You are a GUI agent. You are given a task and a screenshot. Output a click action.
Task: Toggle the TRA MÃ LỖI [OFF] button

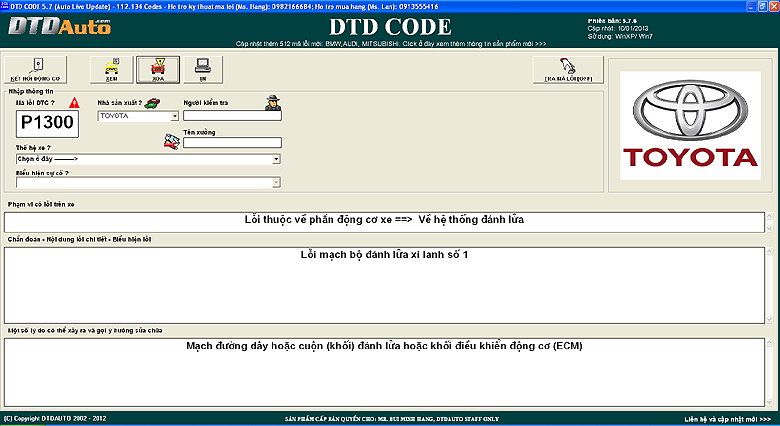[568, 70]
